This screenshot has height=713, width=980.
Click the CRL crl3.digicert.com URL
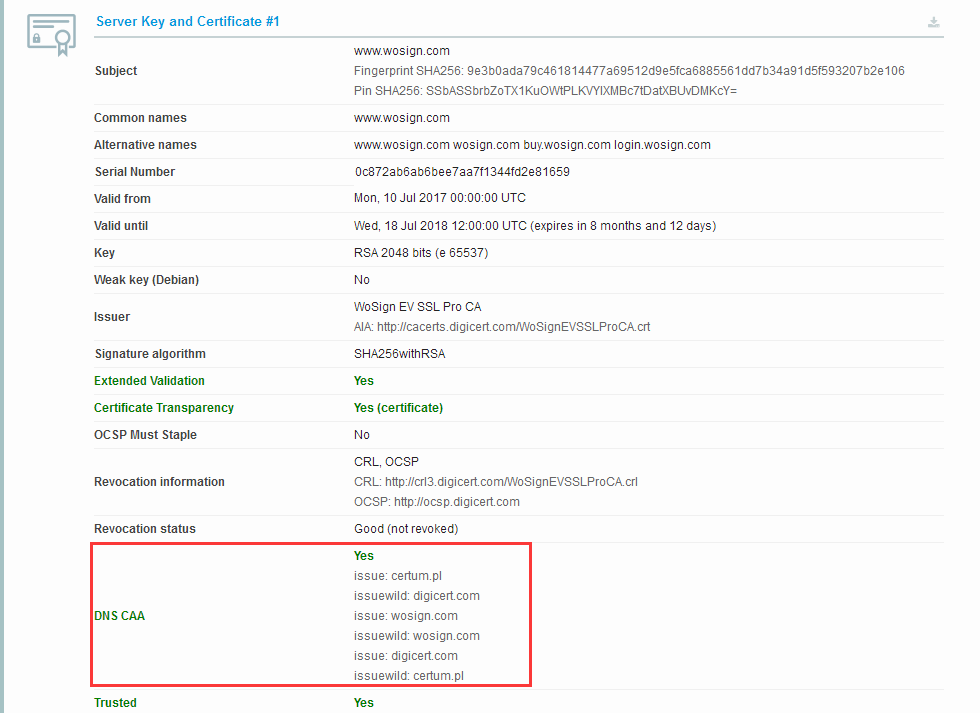[511, 482]
